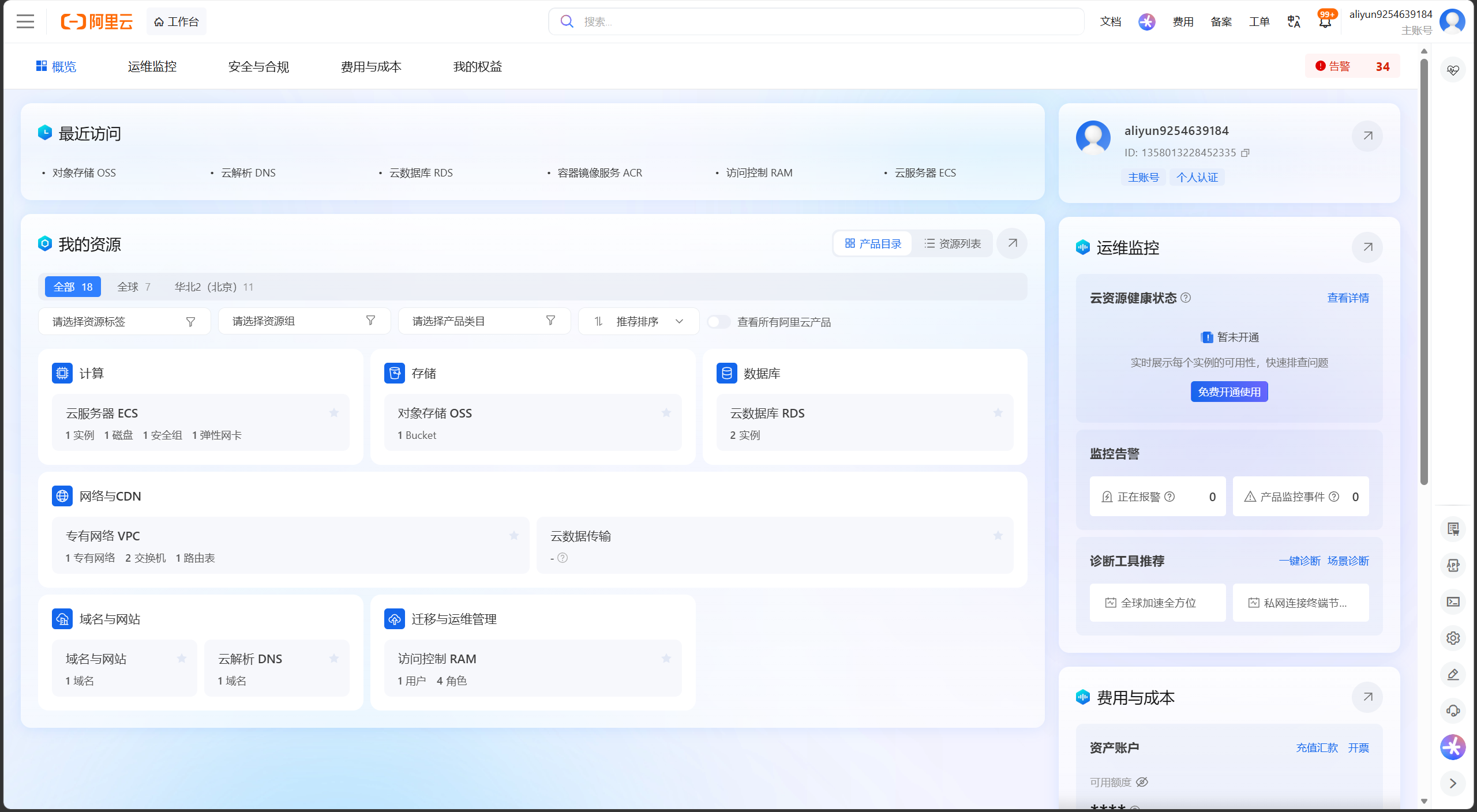Click the 场景诊断 link

coord(1348,561)
